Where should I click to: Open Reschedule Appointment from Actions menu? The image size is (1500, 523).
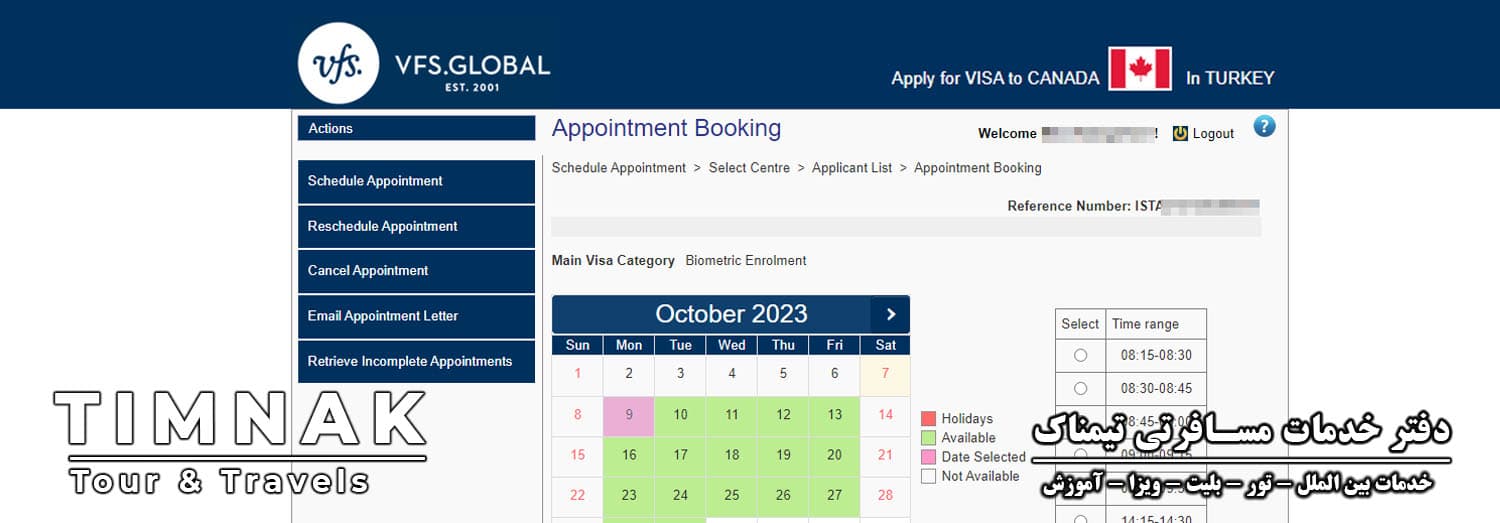(x=416, y=226)
